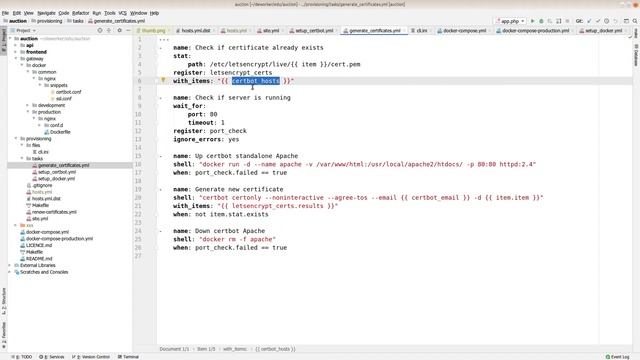
Task: Click the 'with_items' breadcrumb below the editor
Action: pos(235,349)
